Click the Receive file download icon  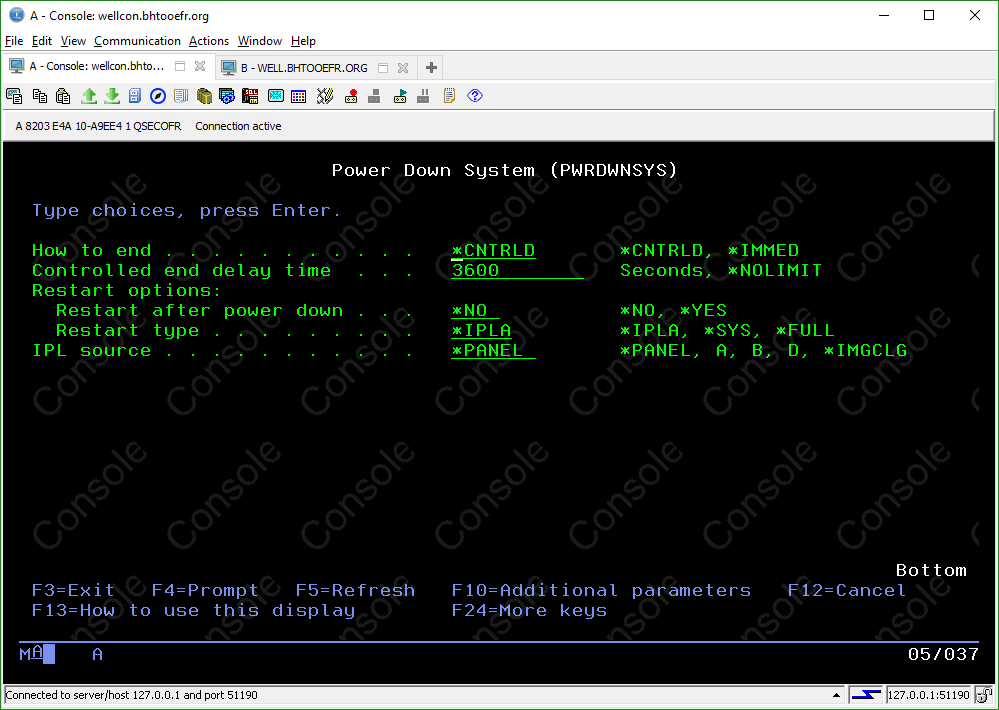point(112,96)
